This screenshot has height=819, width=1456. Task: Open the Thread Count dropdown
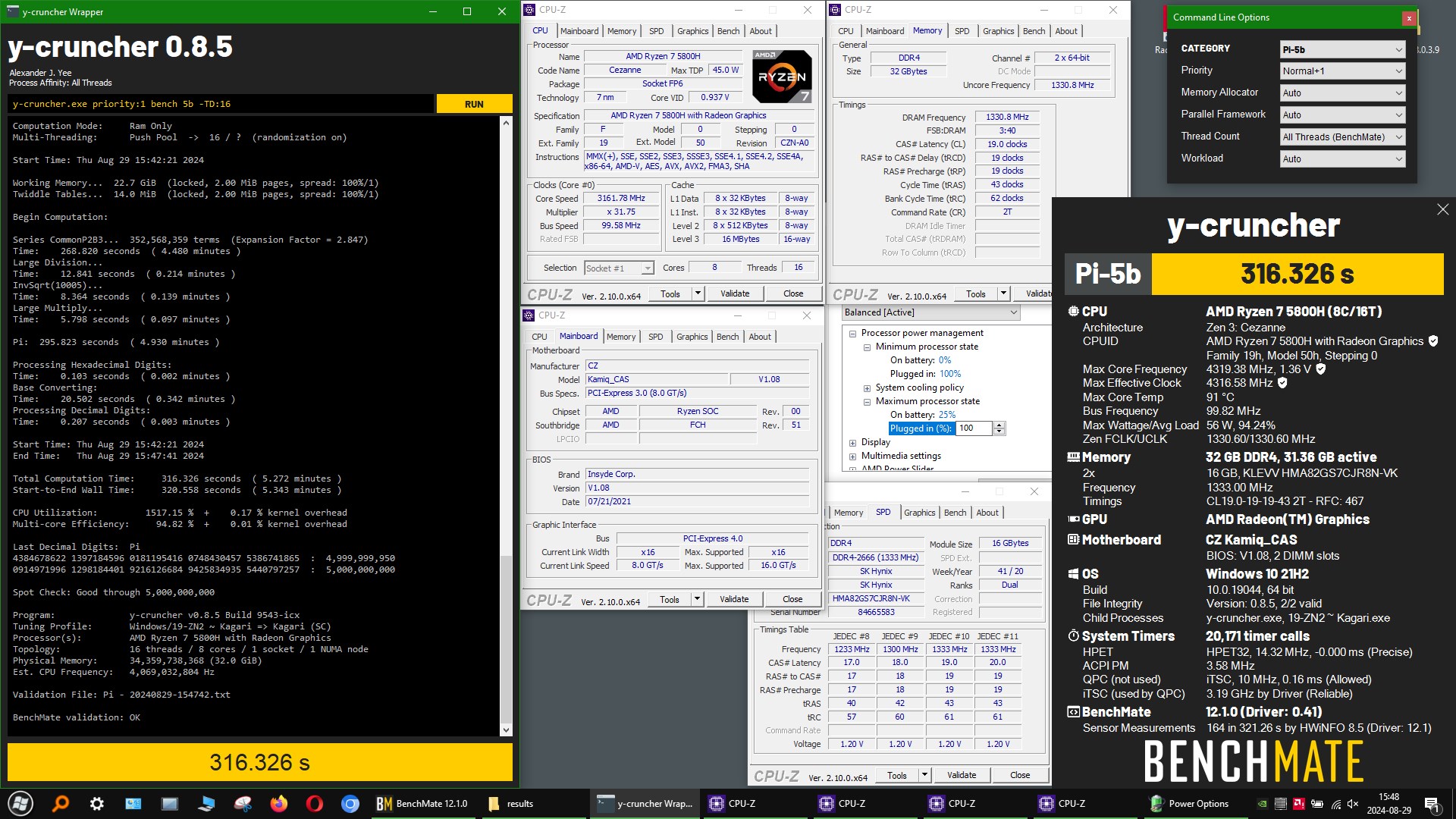[x=1342, y=136]
